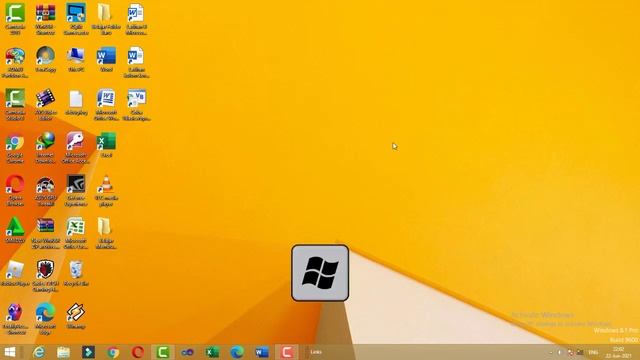Open the Microsoft Office Access key-icon shortcut
Screen dimensions: 640x360
click(76, 148)
